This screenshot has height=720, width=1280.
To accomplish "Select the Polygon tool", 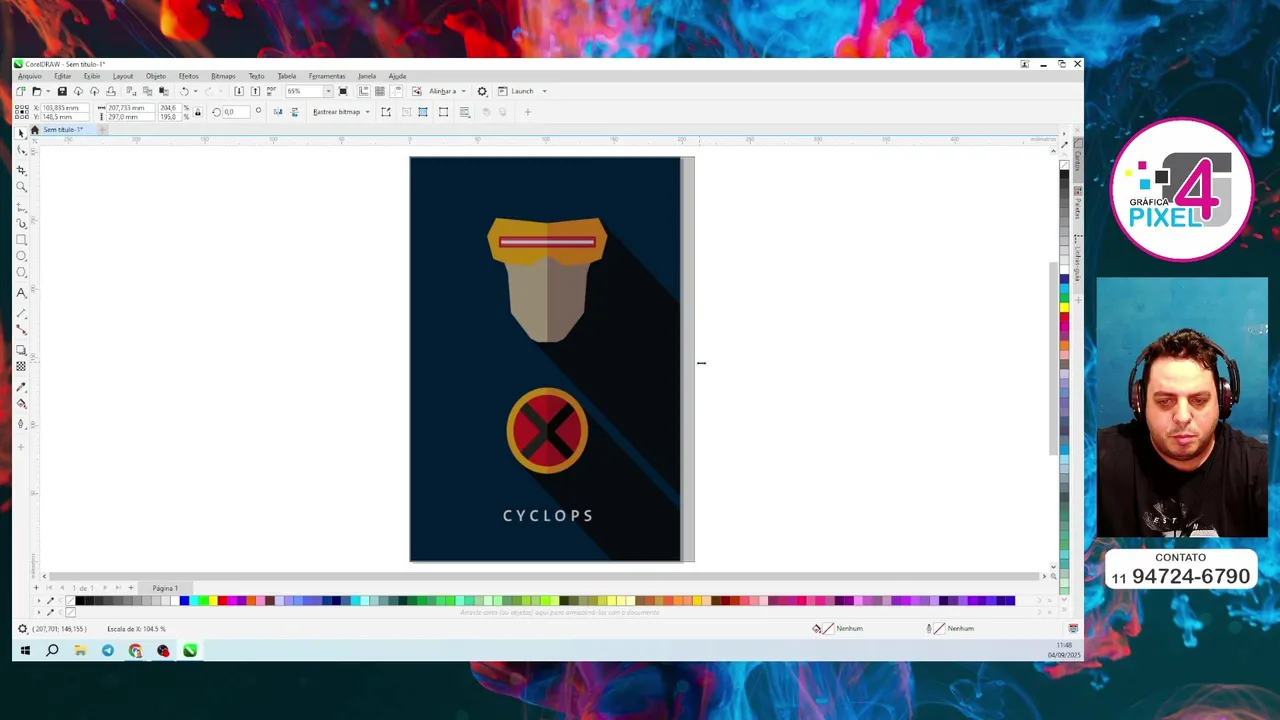I will coord(21,273).
